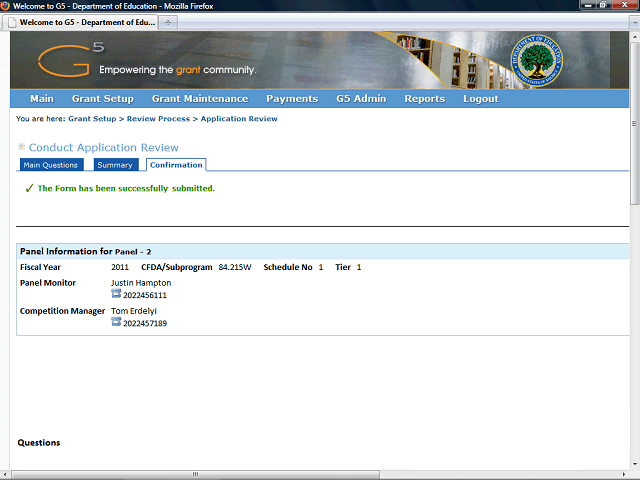
Task: Click the Schedule No label
Action: (288, 267)
